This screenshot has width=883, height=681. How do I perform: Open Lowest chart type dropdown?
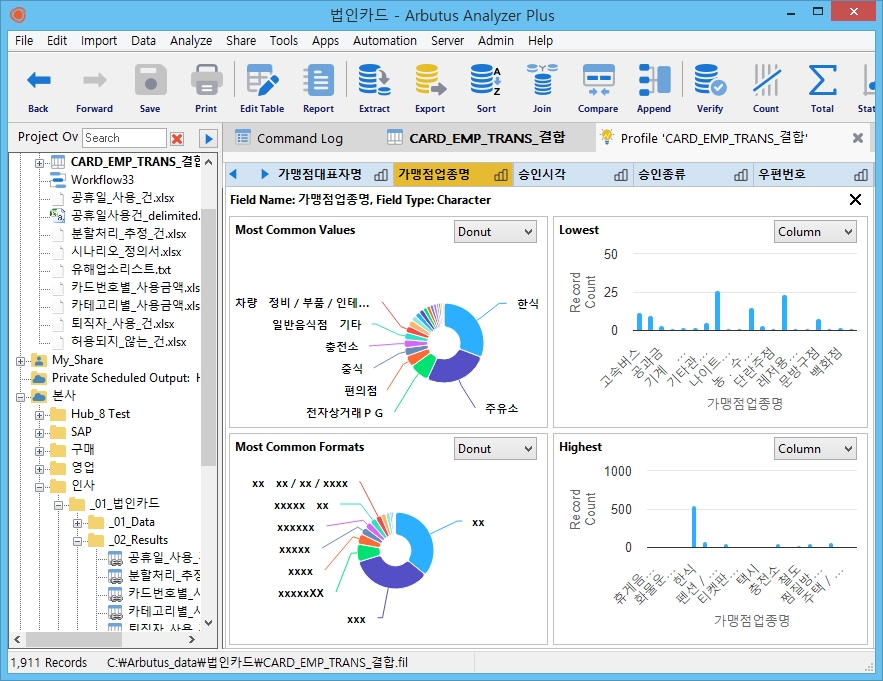tap(815, 232)
